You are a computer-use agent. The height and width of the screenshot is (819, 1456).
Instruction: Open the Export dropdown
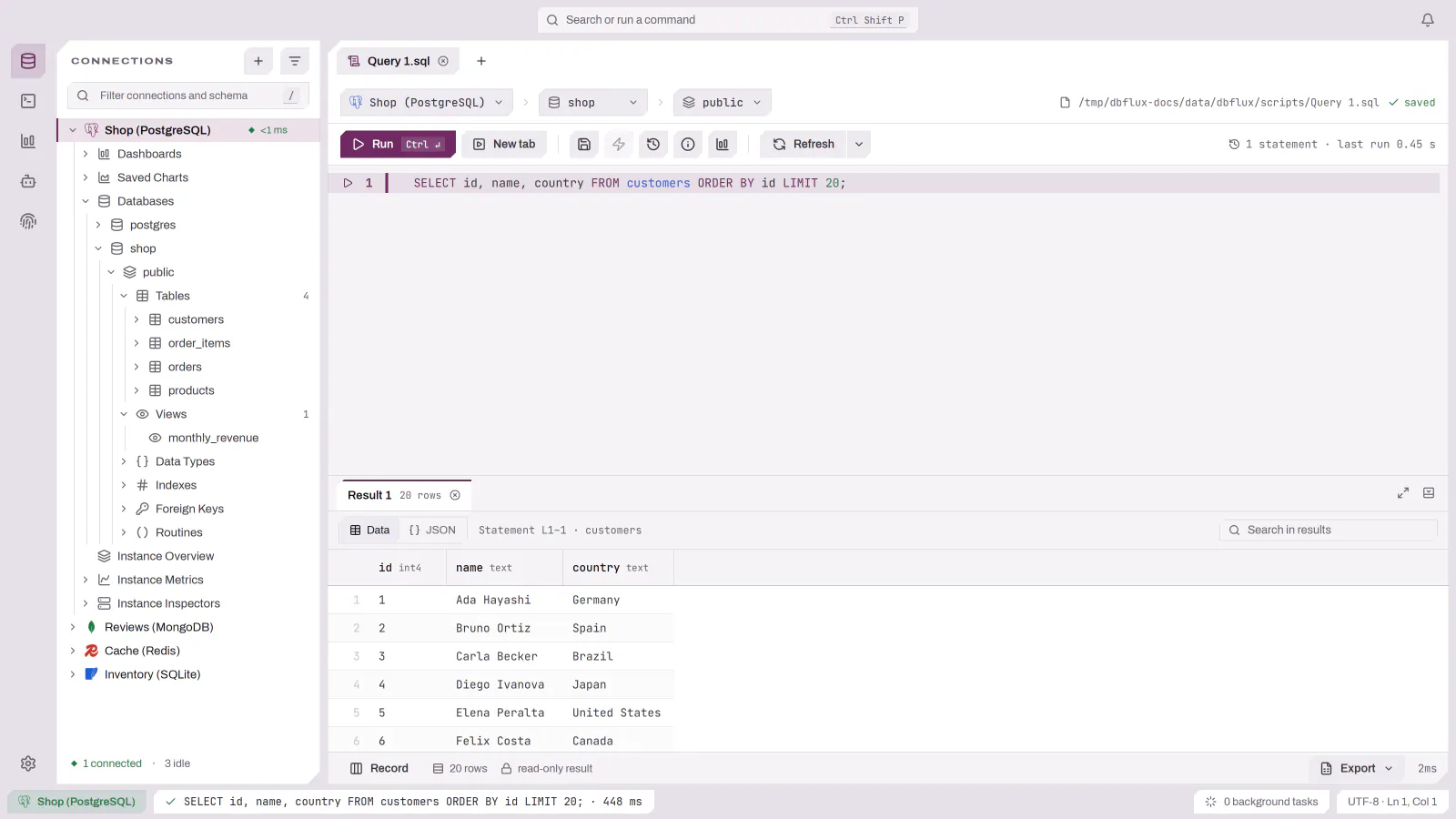pyautogui.click(x=1357, y=768)
